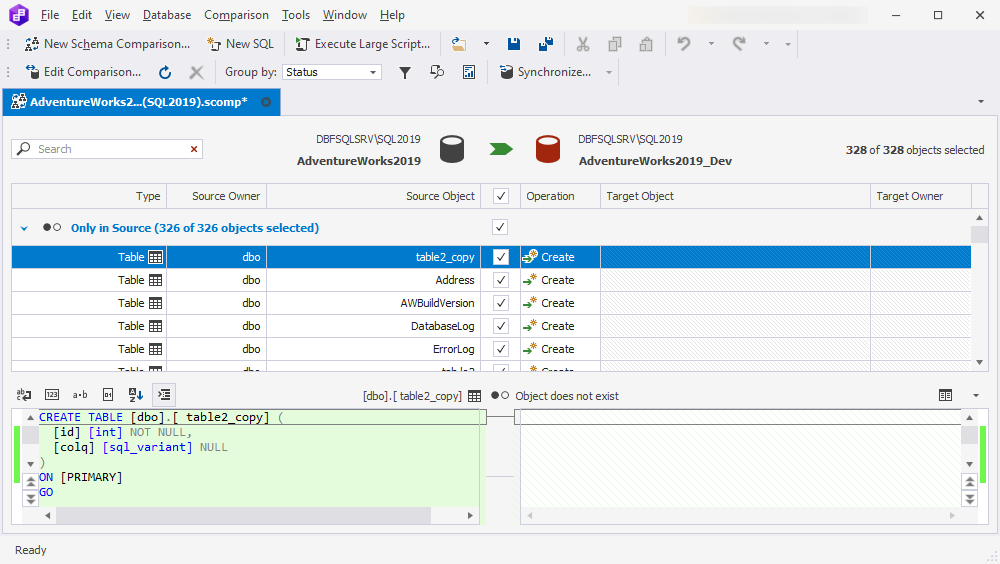The width and height of the screenshot is (1000, 564).
Task: Click the side-by-side layout view icon
Action: (945, 396)
